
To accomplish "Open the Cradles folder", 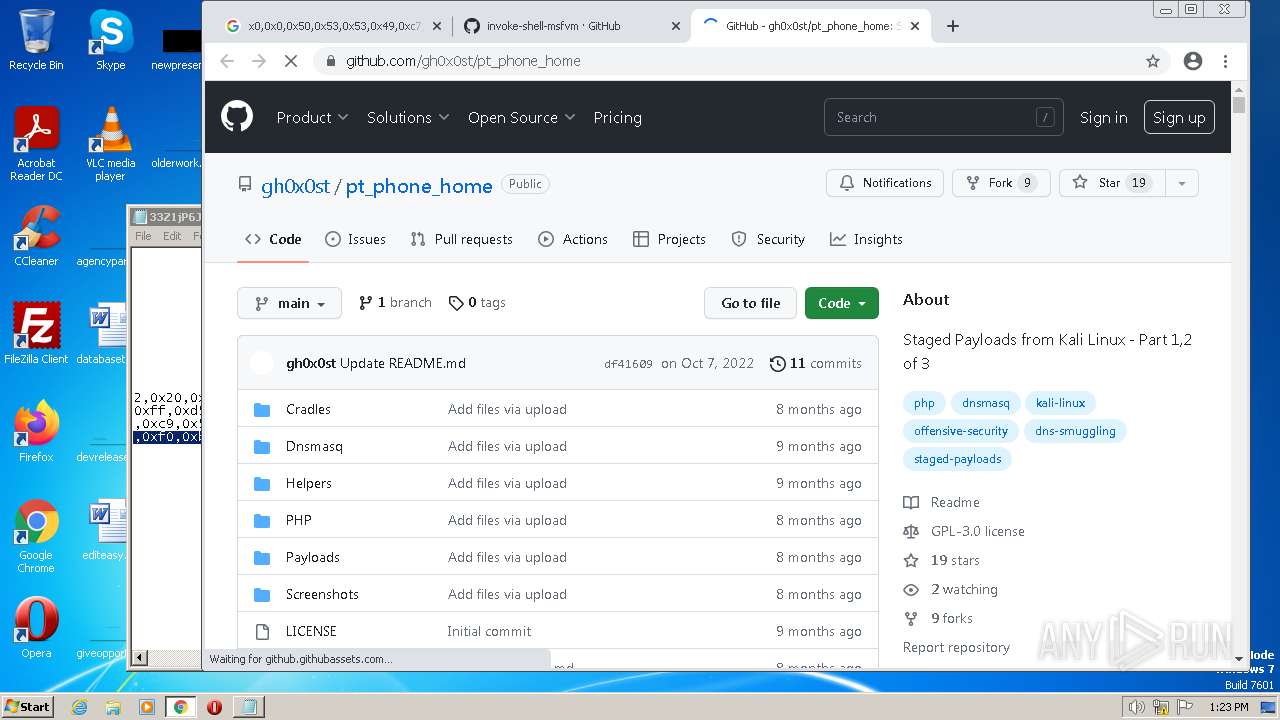I will click(308, 409).
